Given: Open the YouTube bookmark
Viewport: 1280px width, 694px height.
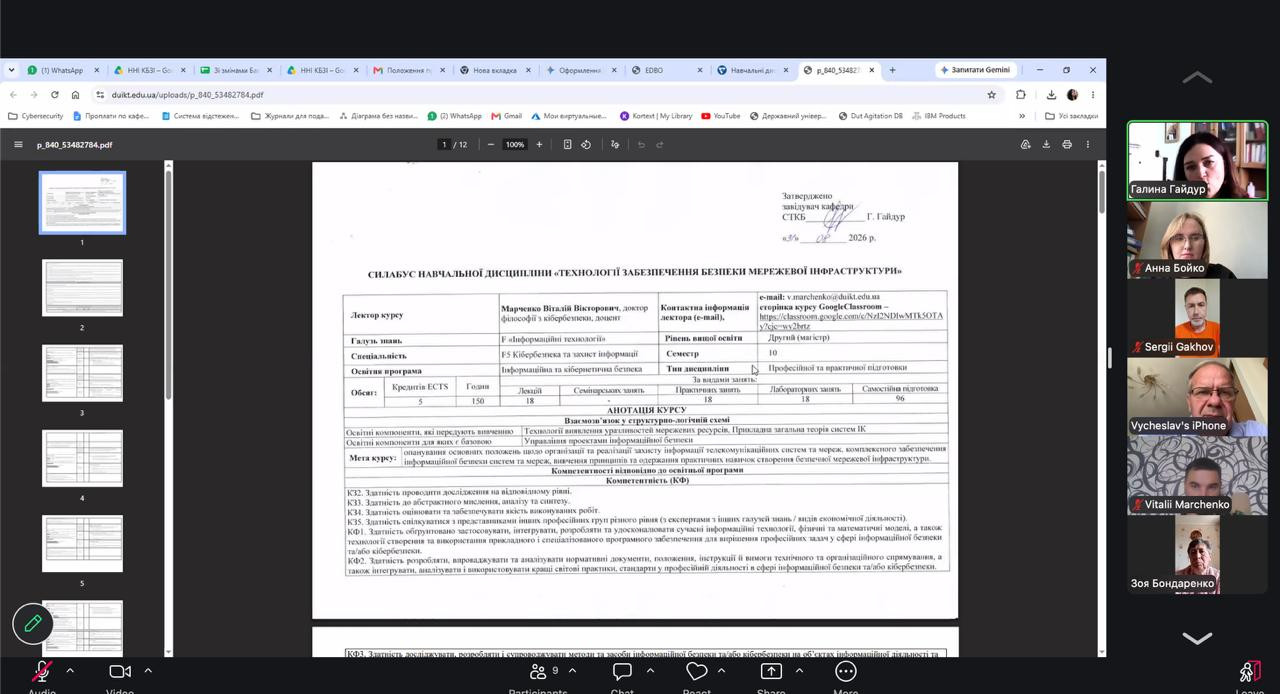Looking at the screenshot, I should click(x=721, y=116).
